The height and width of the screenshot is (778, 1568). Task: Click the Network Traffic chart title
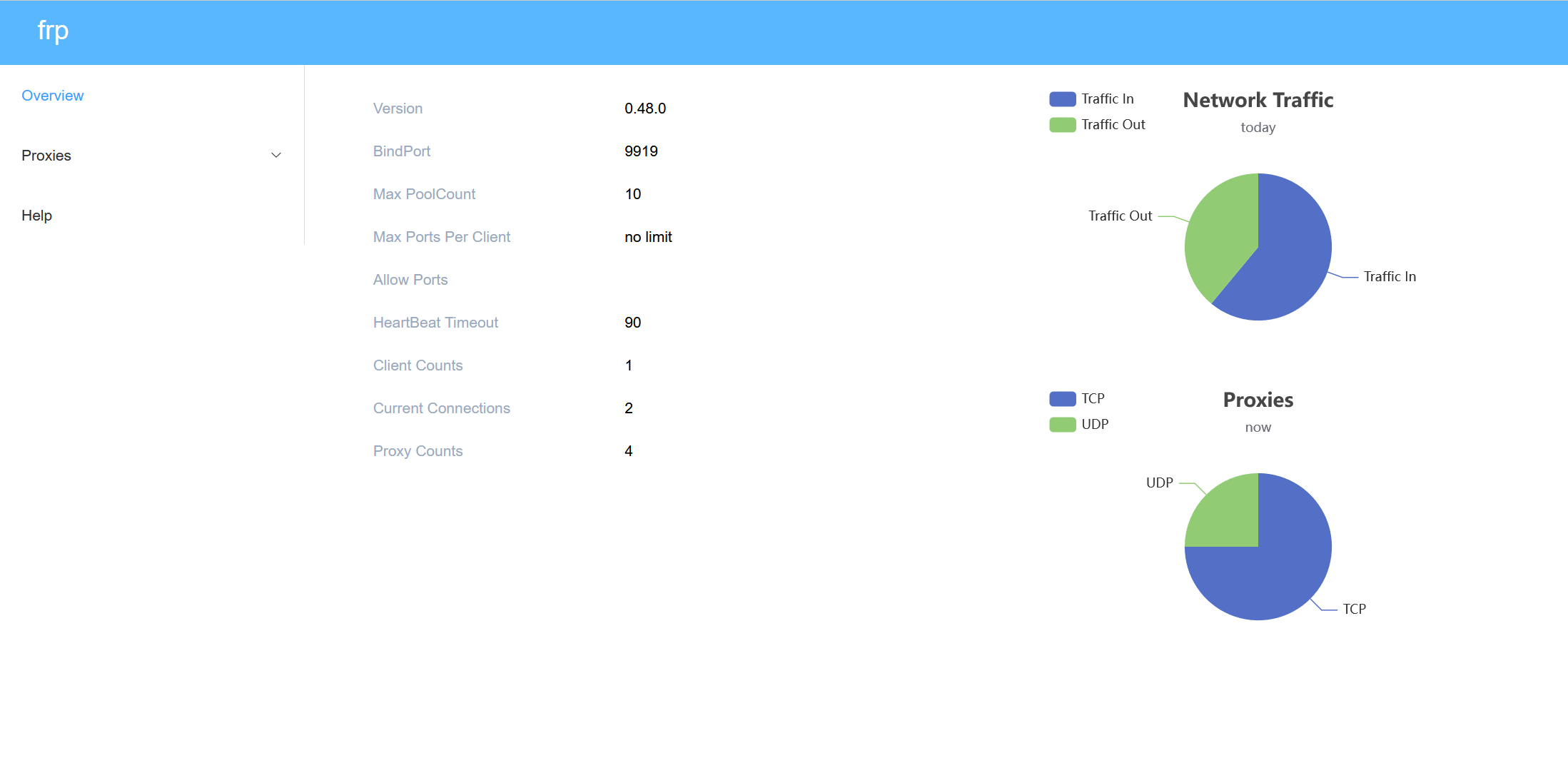[1258, 101]
